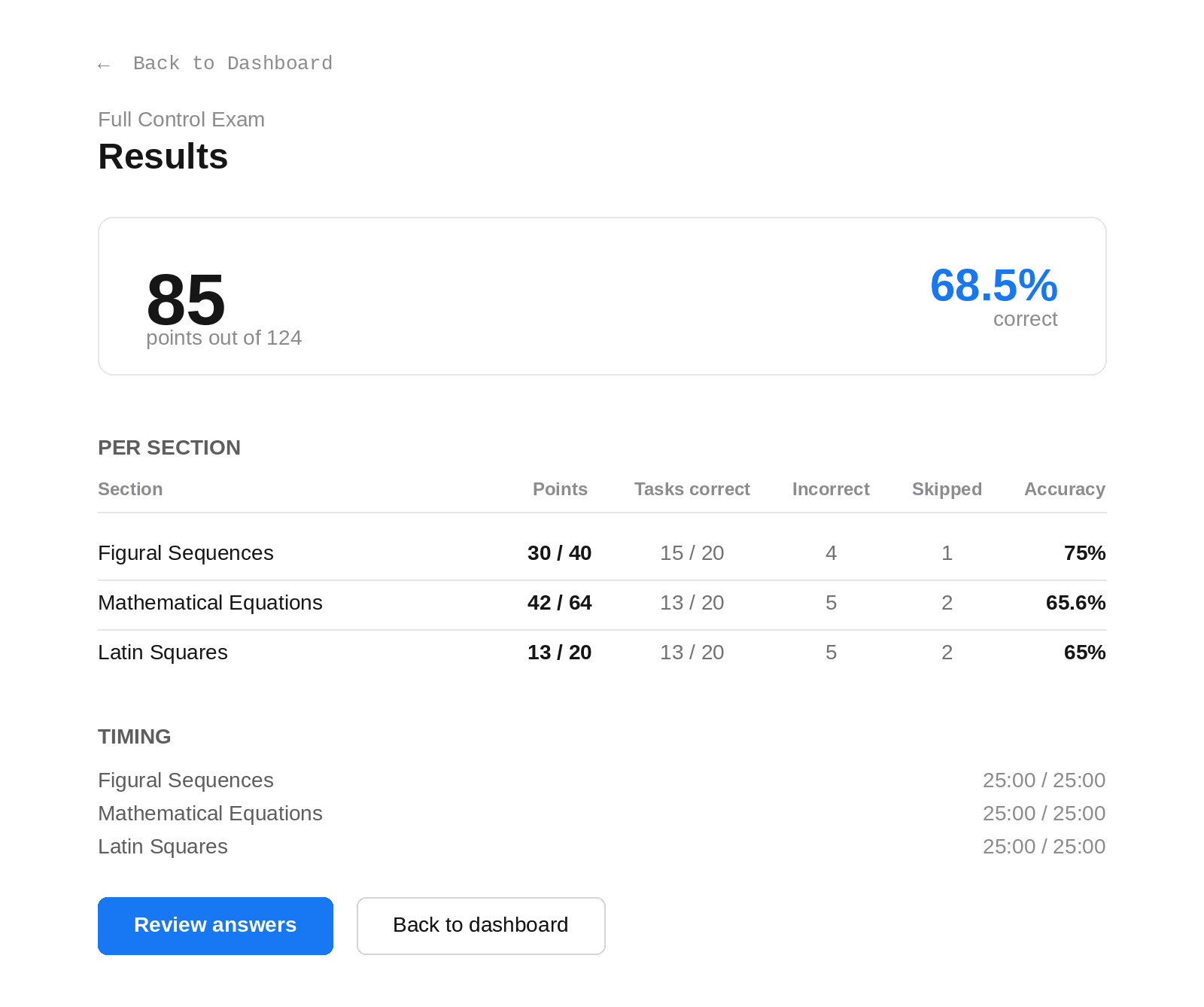
Task: Click the Accuracy column header
Action: 1065,489
